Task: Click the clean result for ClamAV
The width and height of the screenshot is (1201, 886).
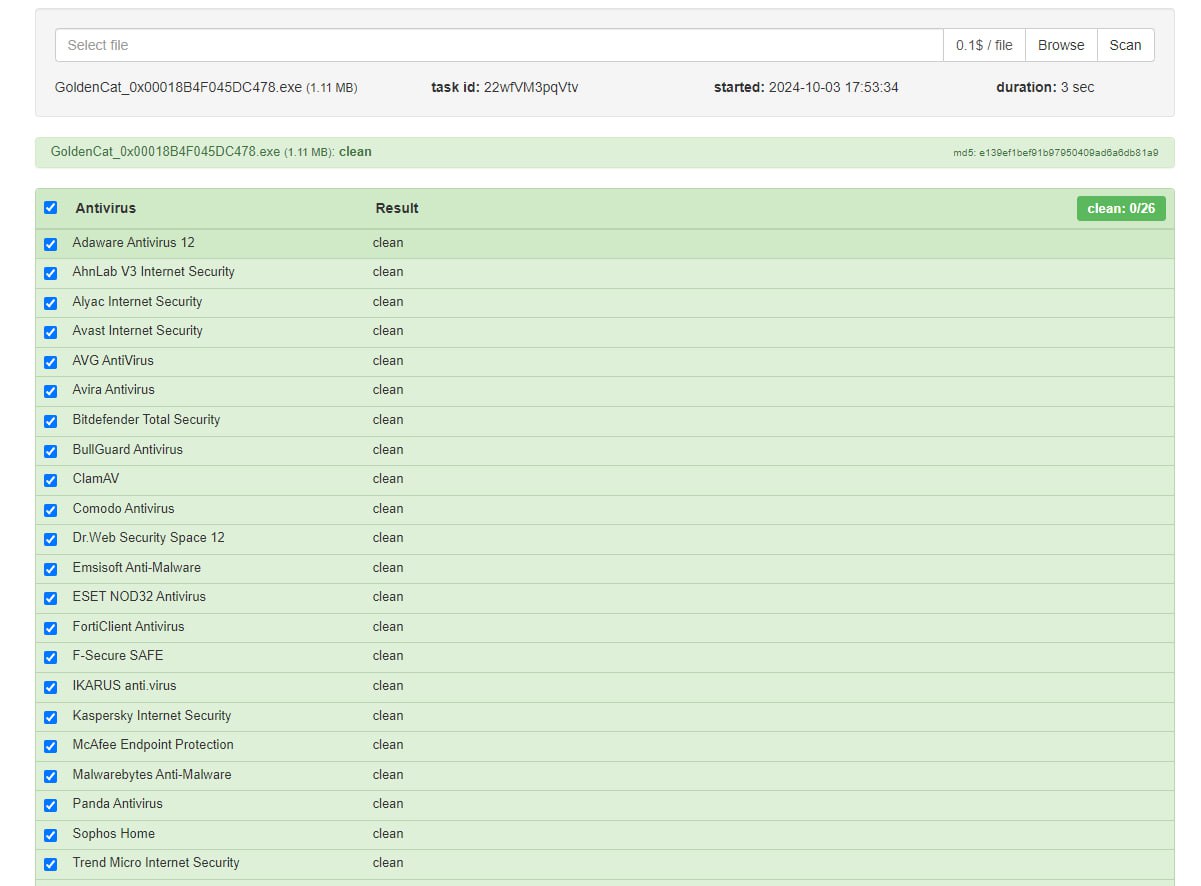Action: [x=388, y=478]
